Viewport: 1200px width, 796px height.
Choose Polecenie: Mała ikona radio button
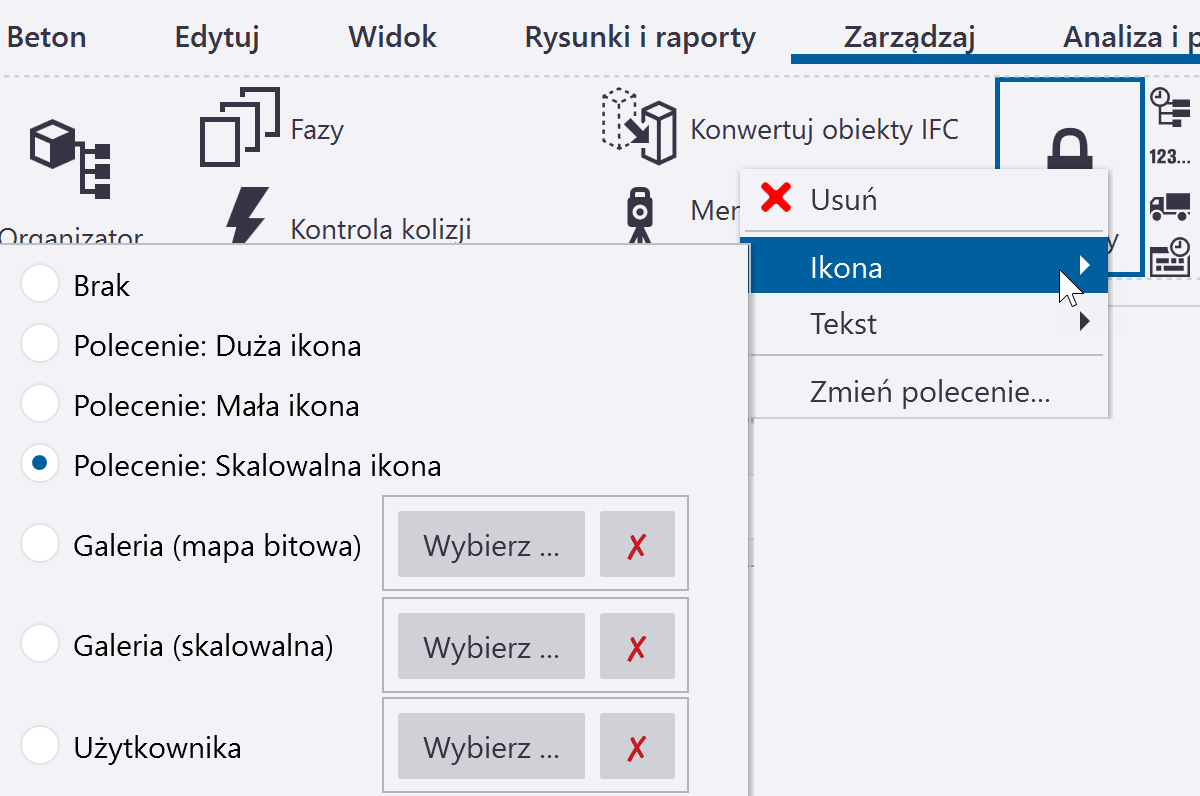(x=40, y=406)
